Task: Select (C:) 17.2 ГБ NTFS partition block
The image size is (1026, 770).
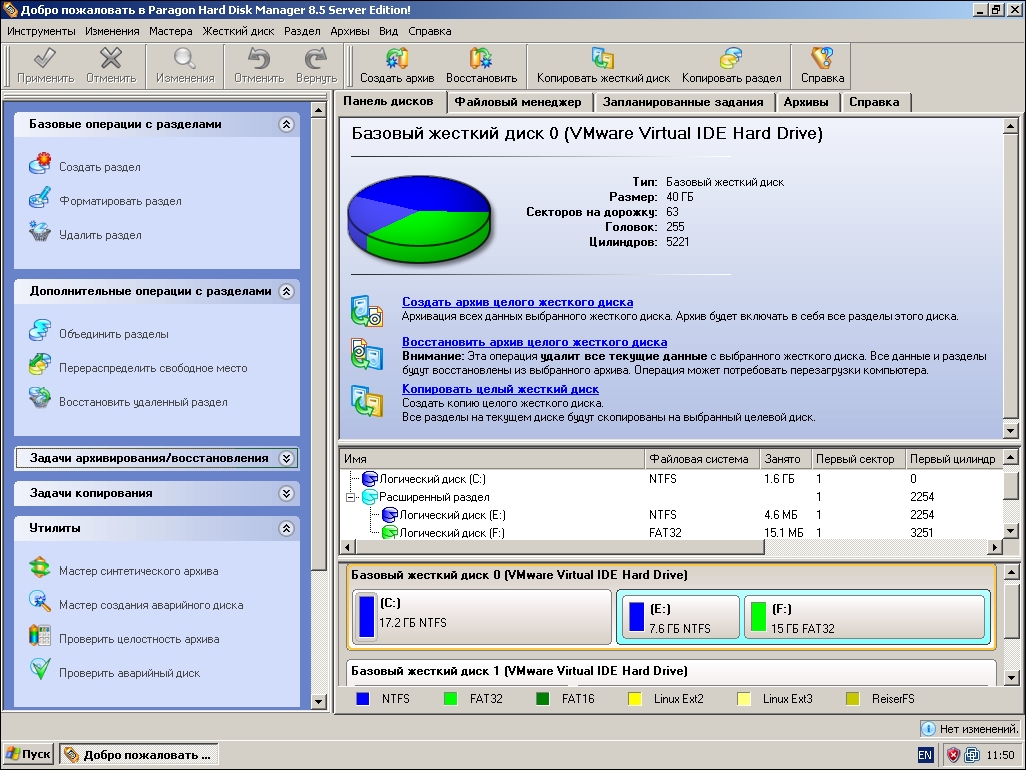Action: tap(482, 616)
